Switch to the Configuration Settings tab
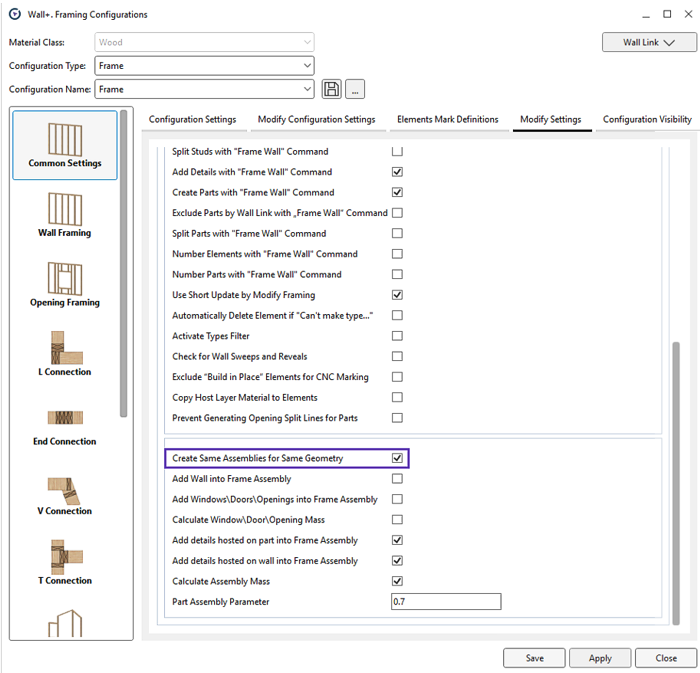Viewport: 700px width, 673px height. tap(192, 119)
